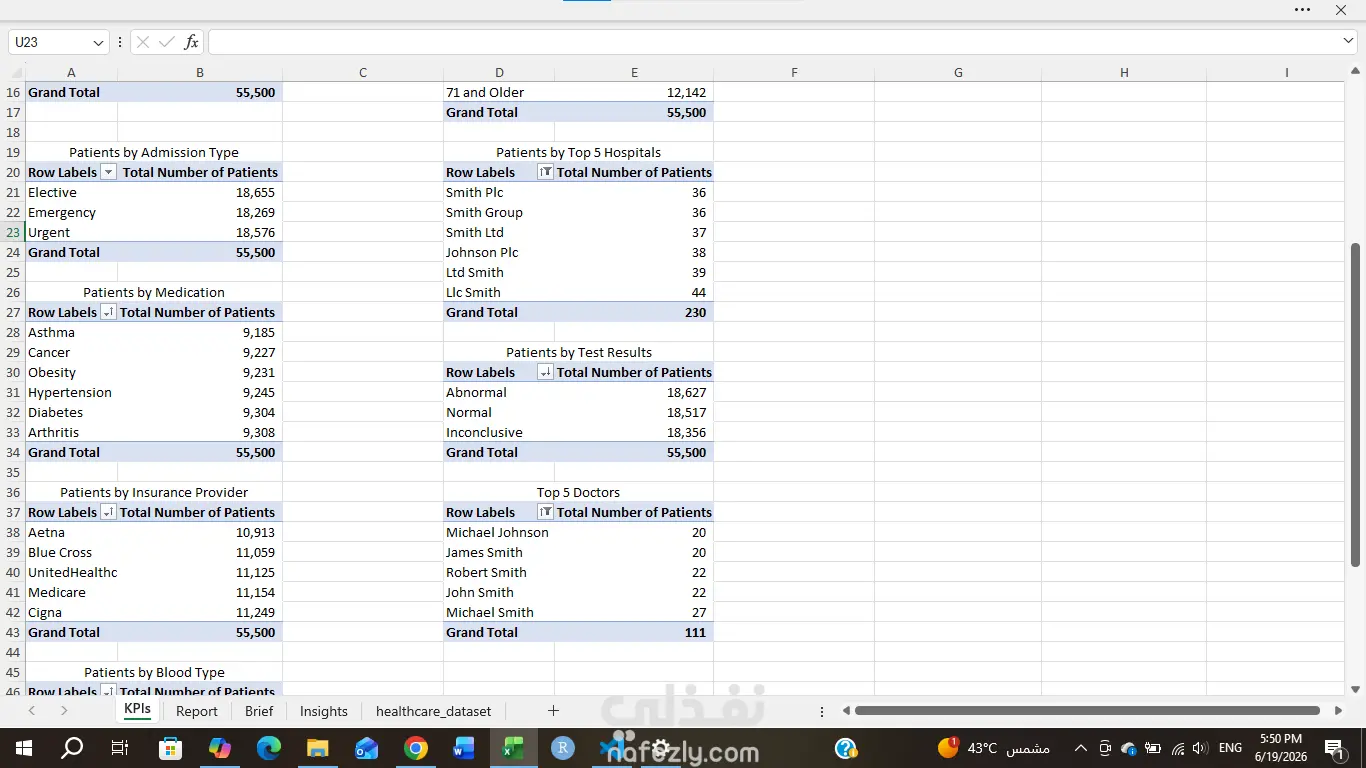Click the Name Box showing U23
1366x768 pixels.
point(48,42)
